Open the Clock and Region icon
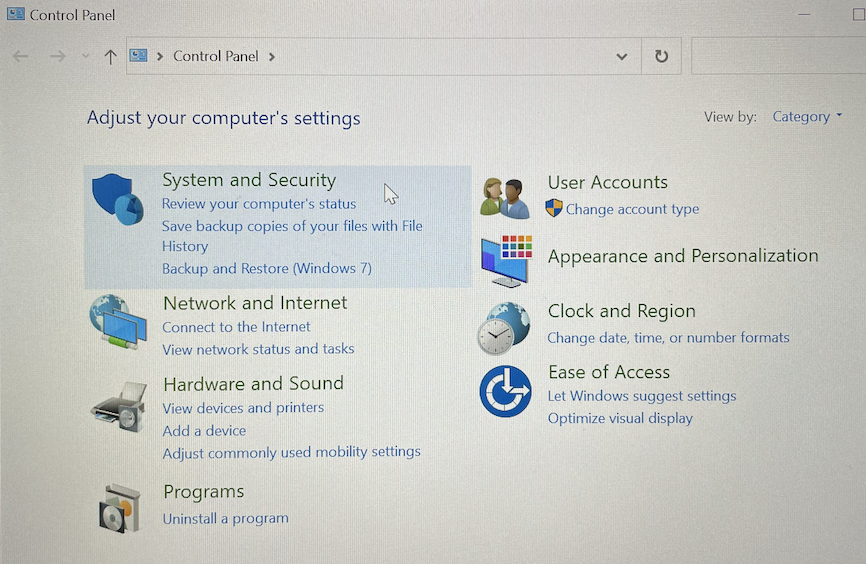This screenshot has width=866, height=564. [504, 329]
